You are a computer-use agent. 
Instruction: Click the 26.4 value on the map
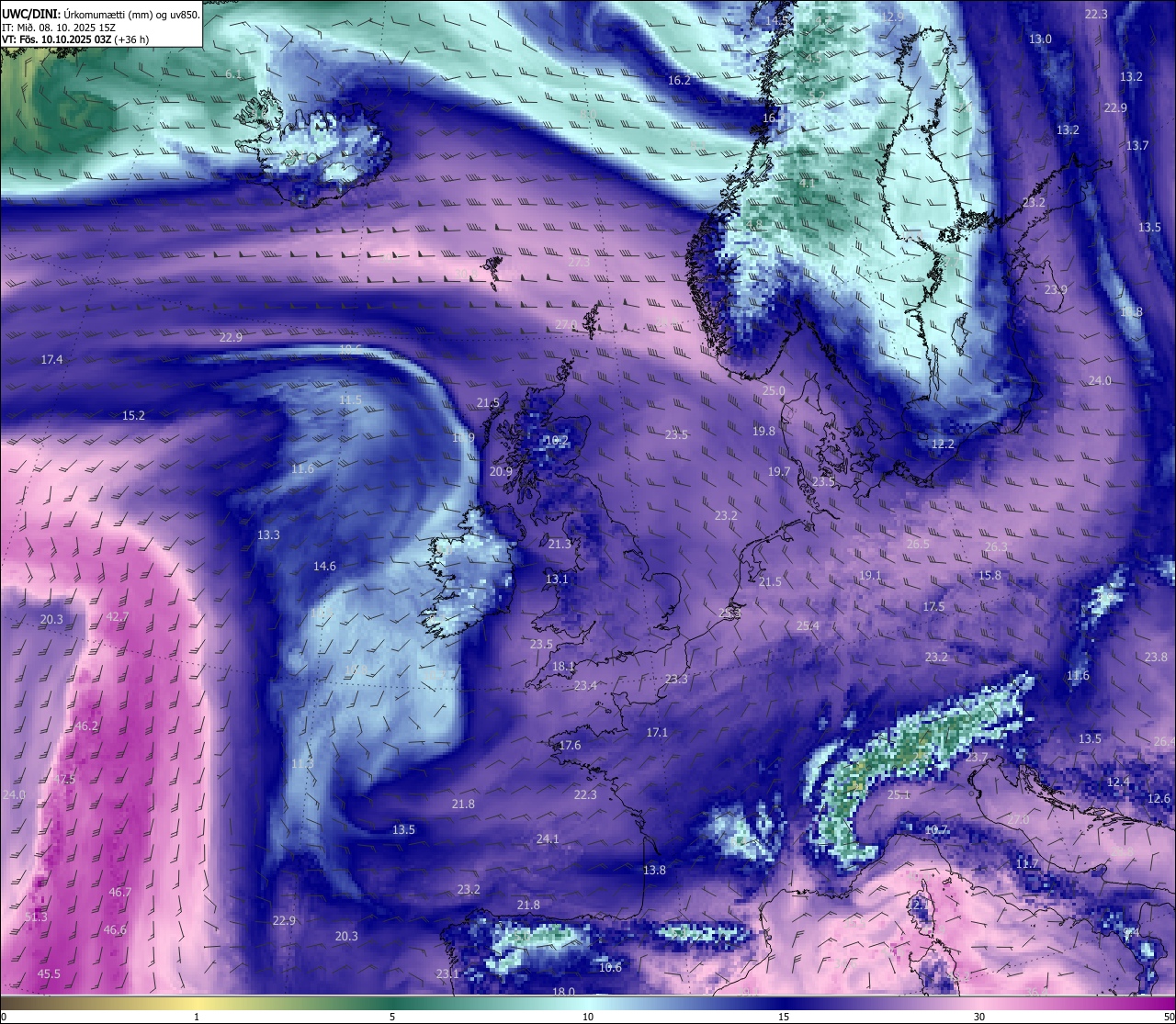pyautogui.click(x=1164, y=741)
